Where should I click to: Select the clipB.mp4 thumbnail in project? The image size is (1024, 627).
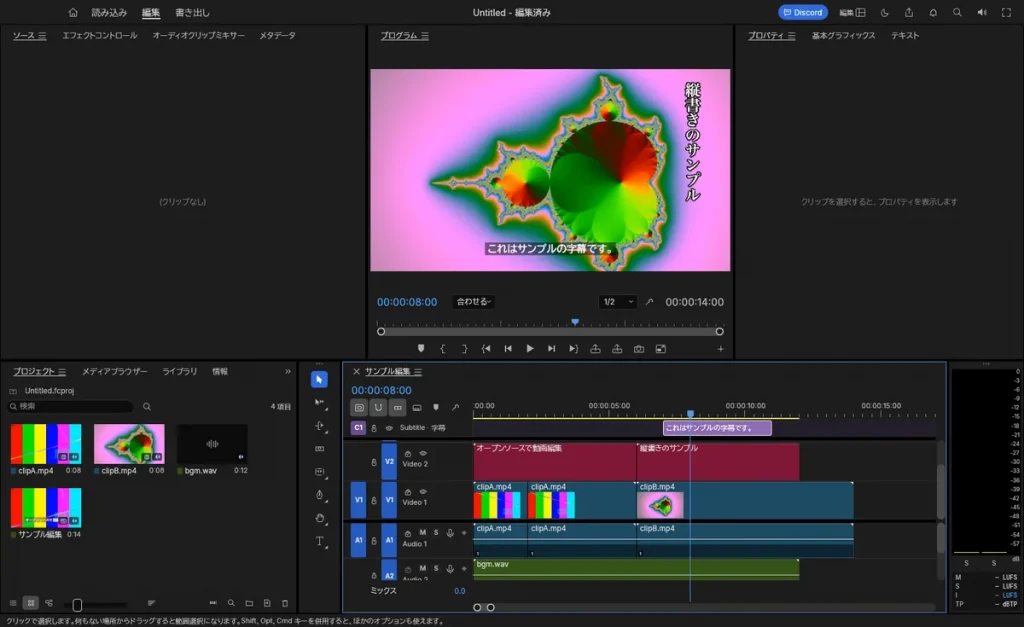tap(129, 443)
